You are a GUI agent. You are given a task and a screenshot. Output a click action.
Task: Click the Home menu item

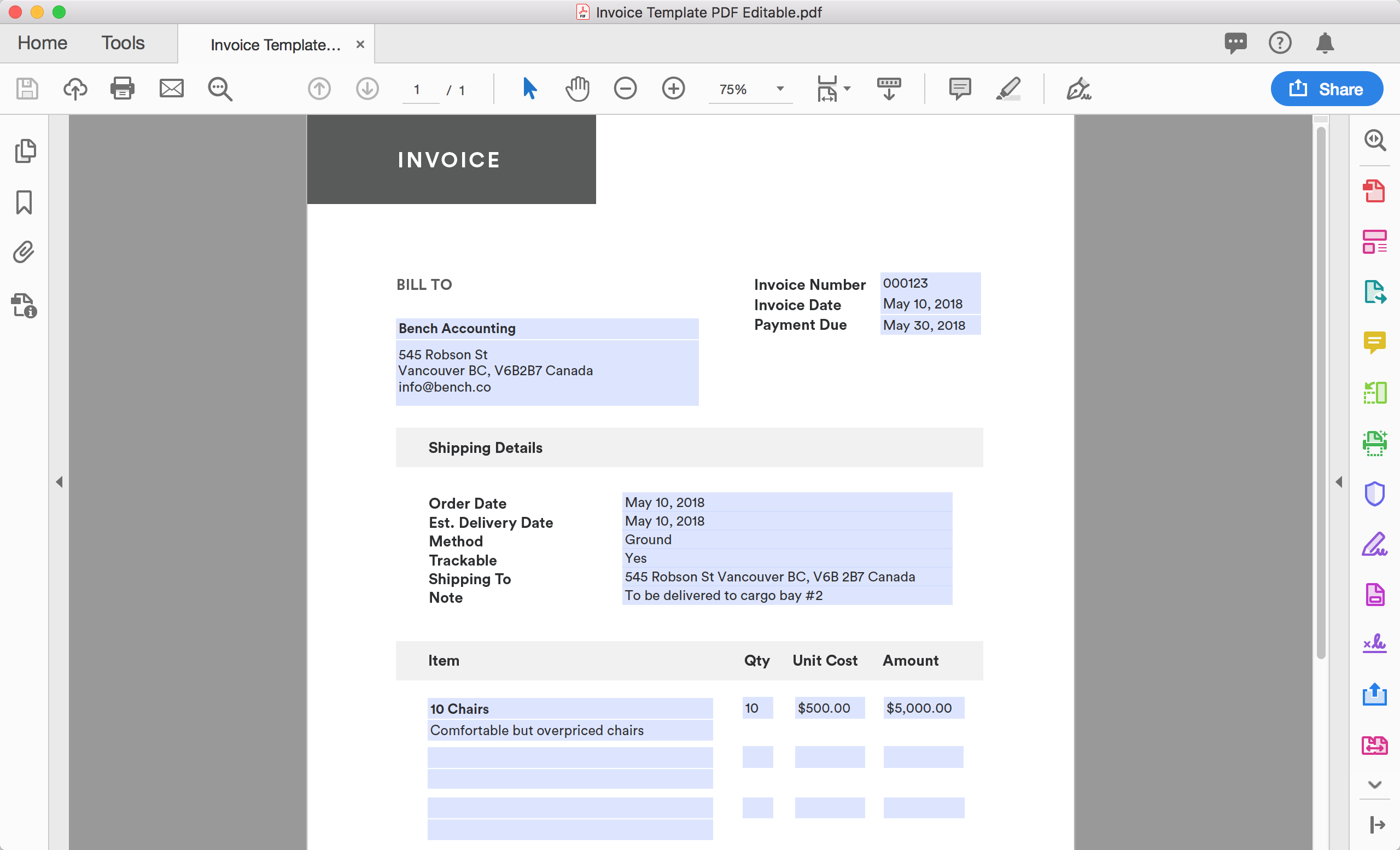coord(42,43)
